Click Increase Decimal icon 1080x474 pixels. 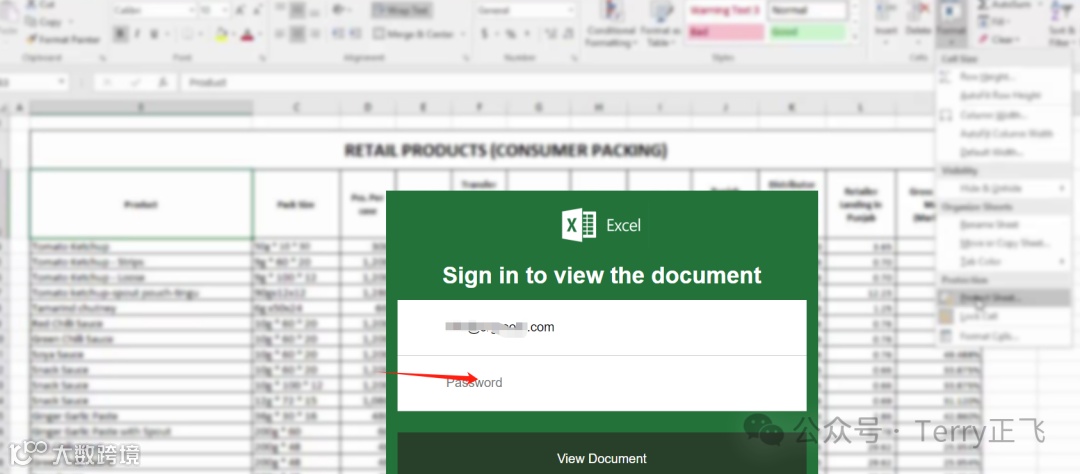[551, 34]
